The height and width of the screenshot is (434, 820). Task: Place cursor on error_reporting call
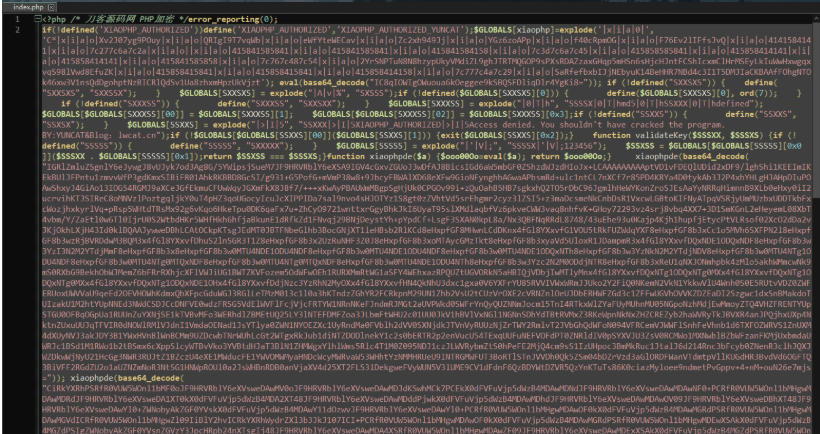pyautogui.click(x=235, y=19)
